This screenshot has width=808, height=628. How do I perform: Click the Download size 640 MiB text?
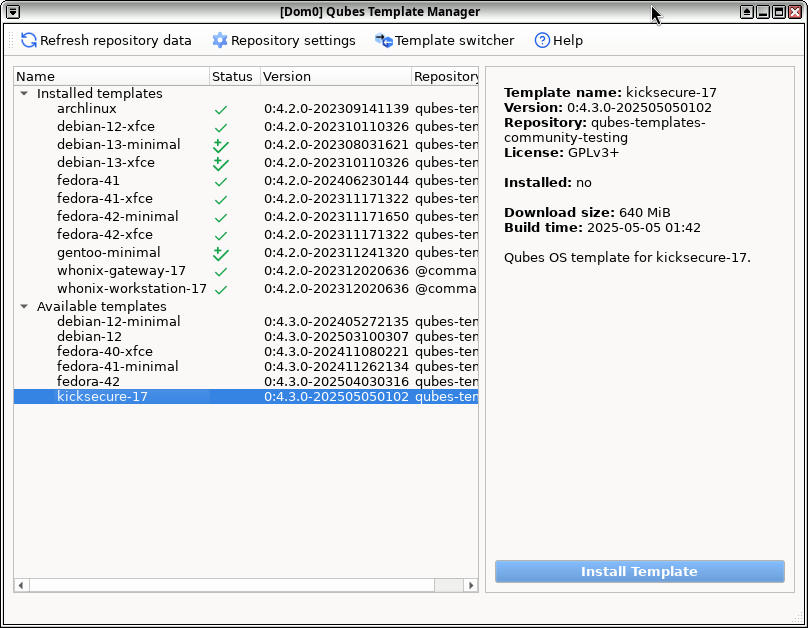[587, 212]
